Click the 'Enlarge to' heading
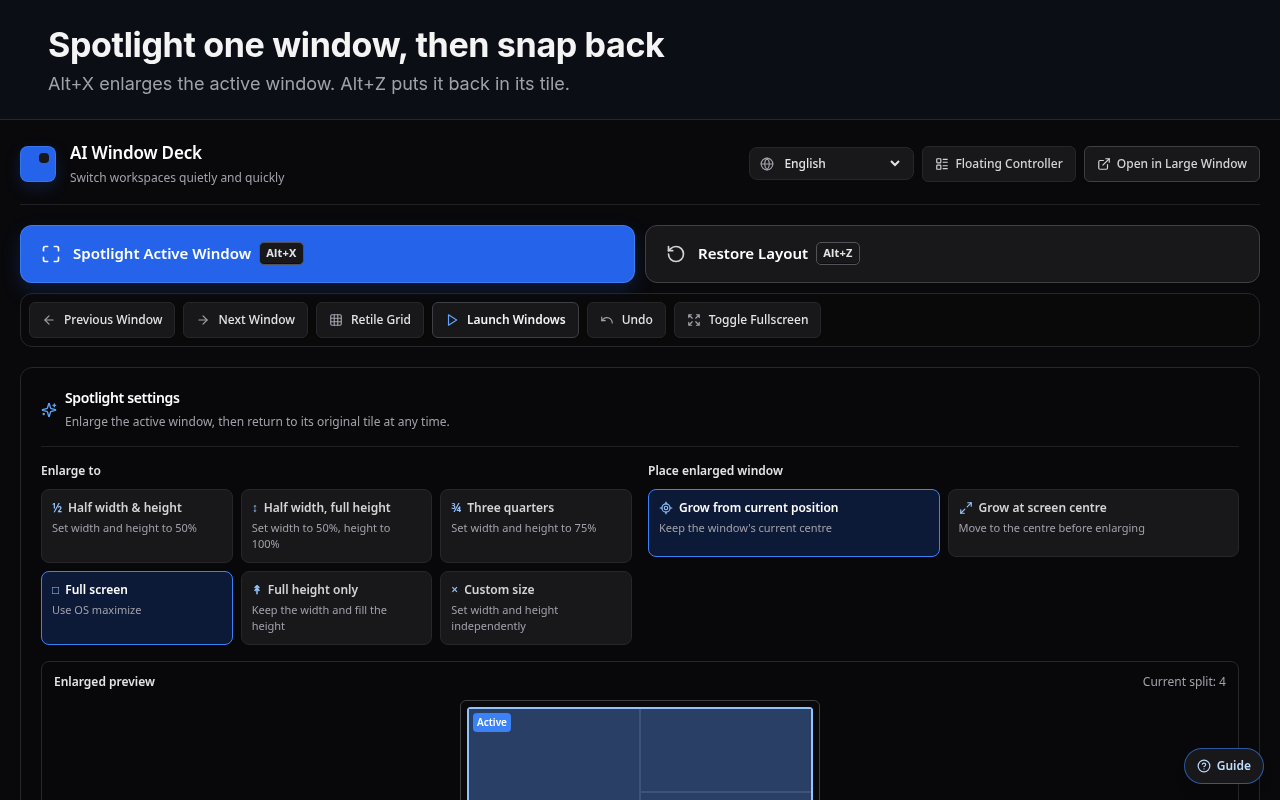 click(71, 471)
